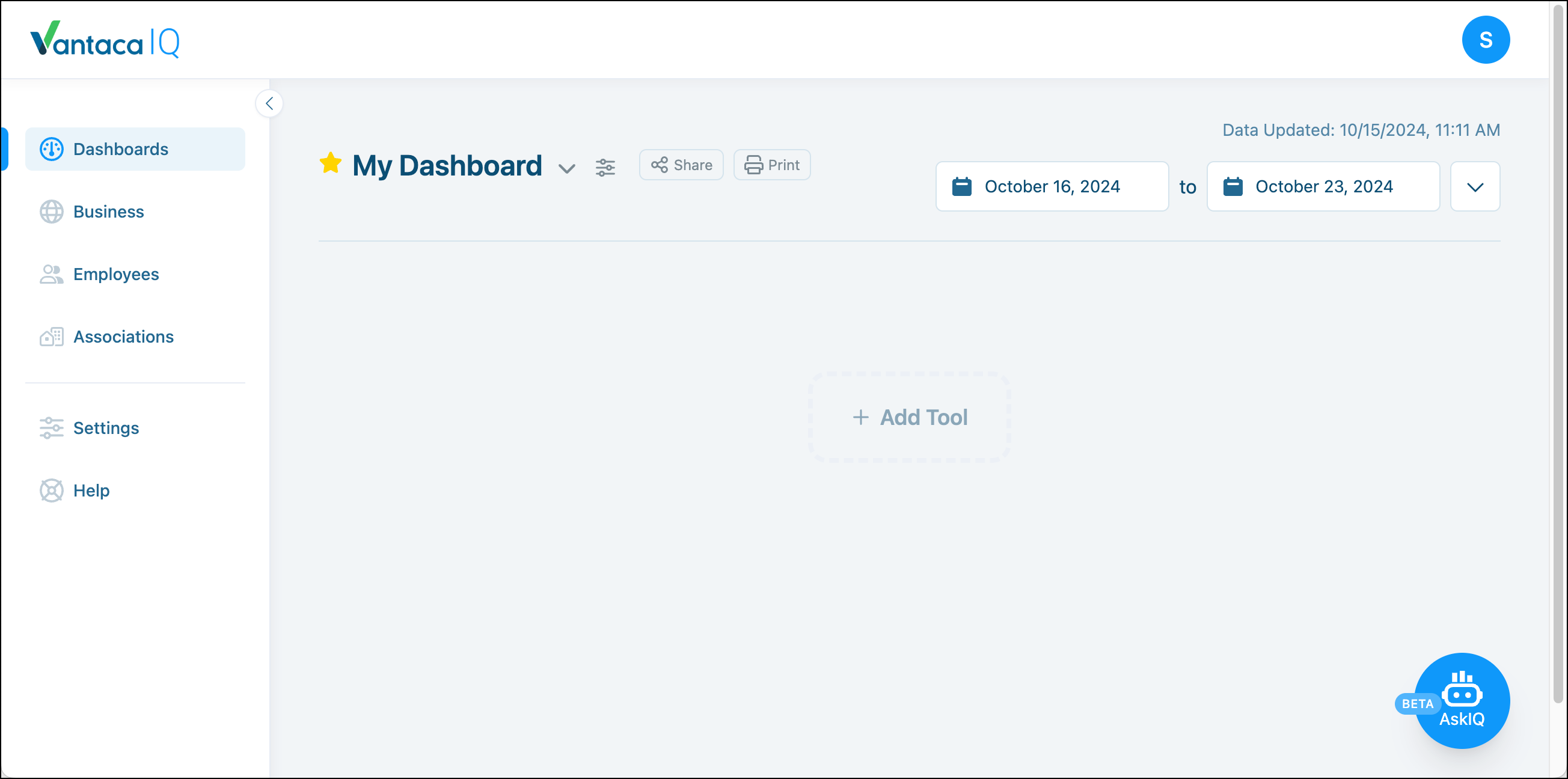Click the Business globe icon
The height and width of the screenshot is (779, 1568).
pos(51,212)
